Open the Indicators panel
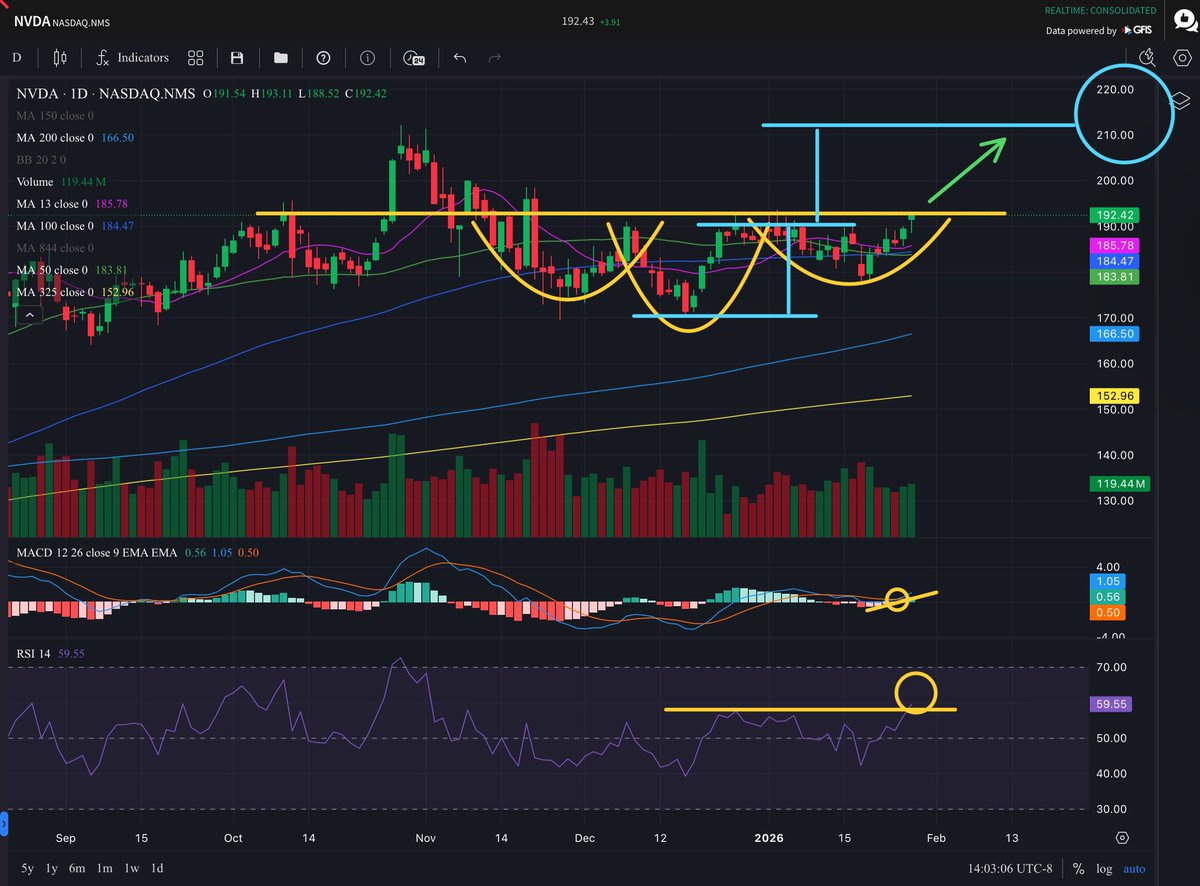 pyautogui.click(x=131, y=57)
